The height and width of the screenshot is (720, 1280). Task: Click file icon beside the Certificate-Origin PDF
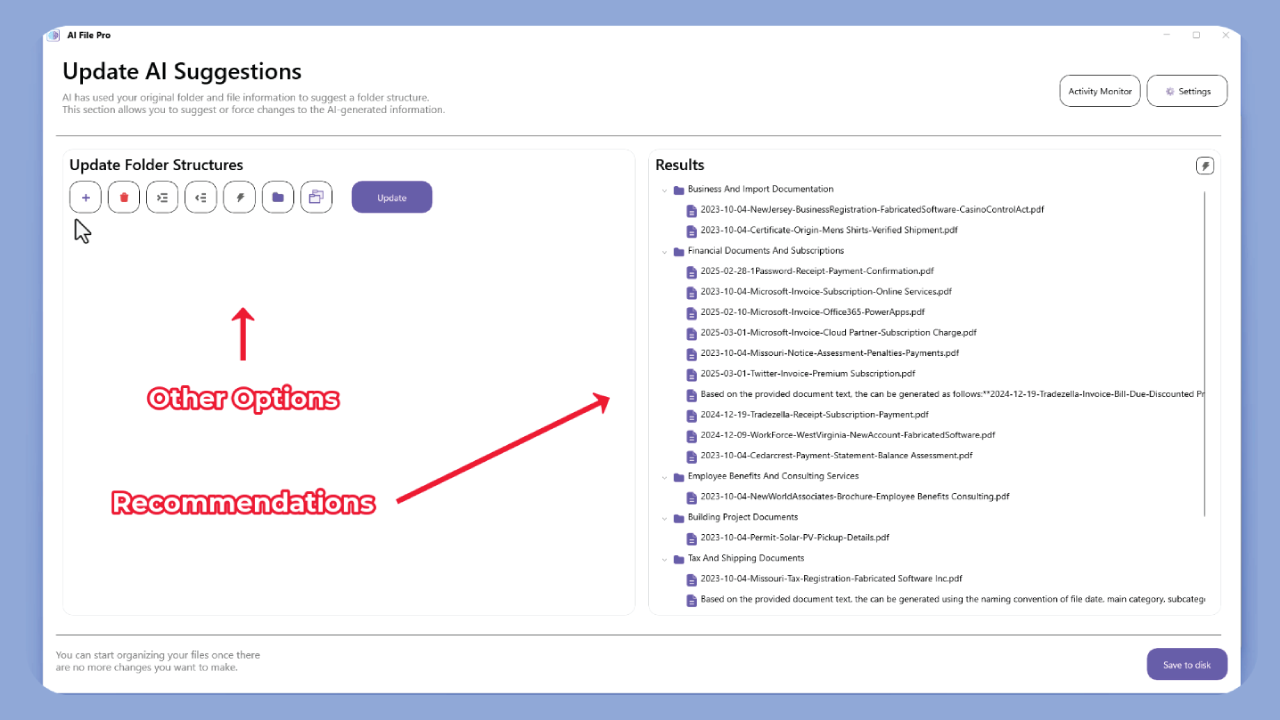pyautogui.click(x=691, y=231)
